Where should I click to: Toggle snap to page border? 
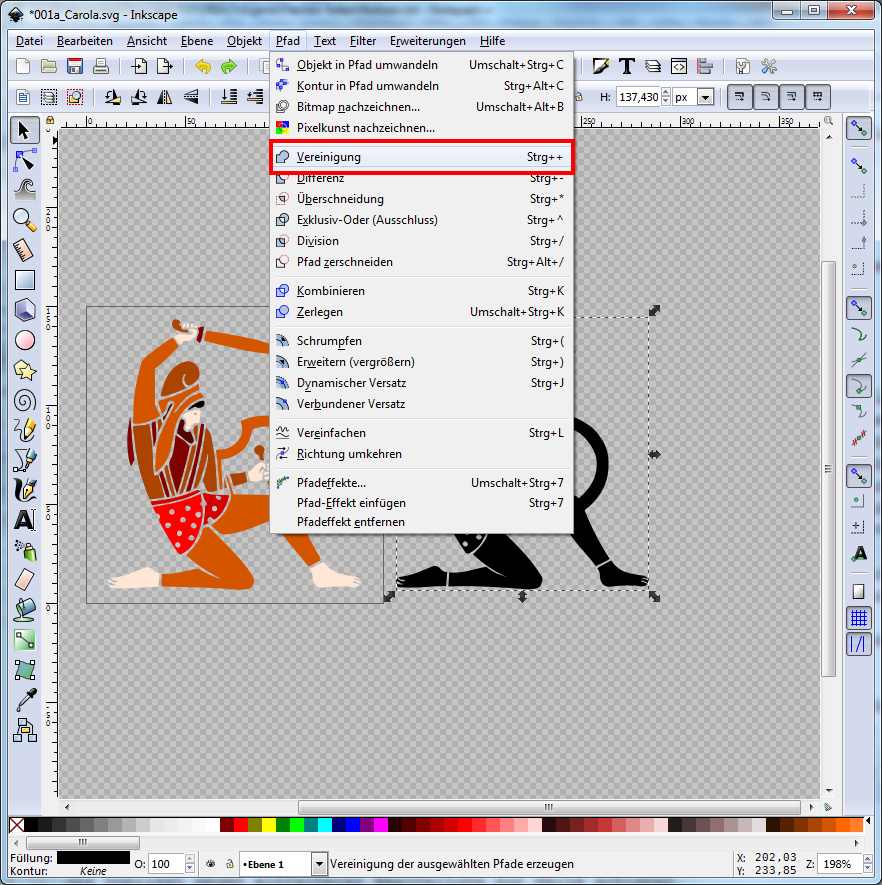click(x=858, y=591)
